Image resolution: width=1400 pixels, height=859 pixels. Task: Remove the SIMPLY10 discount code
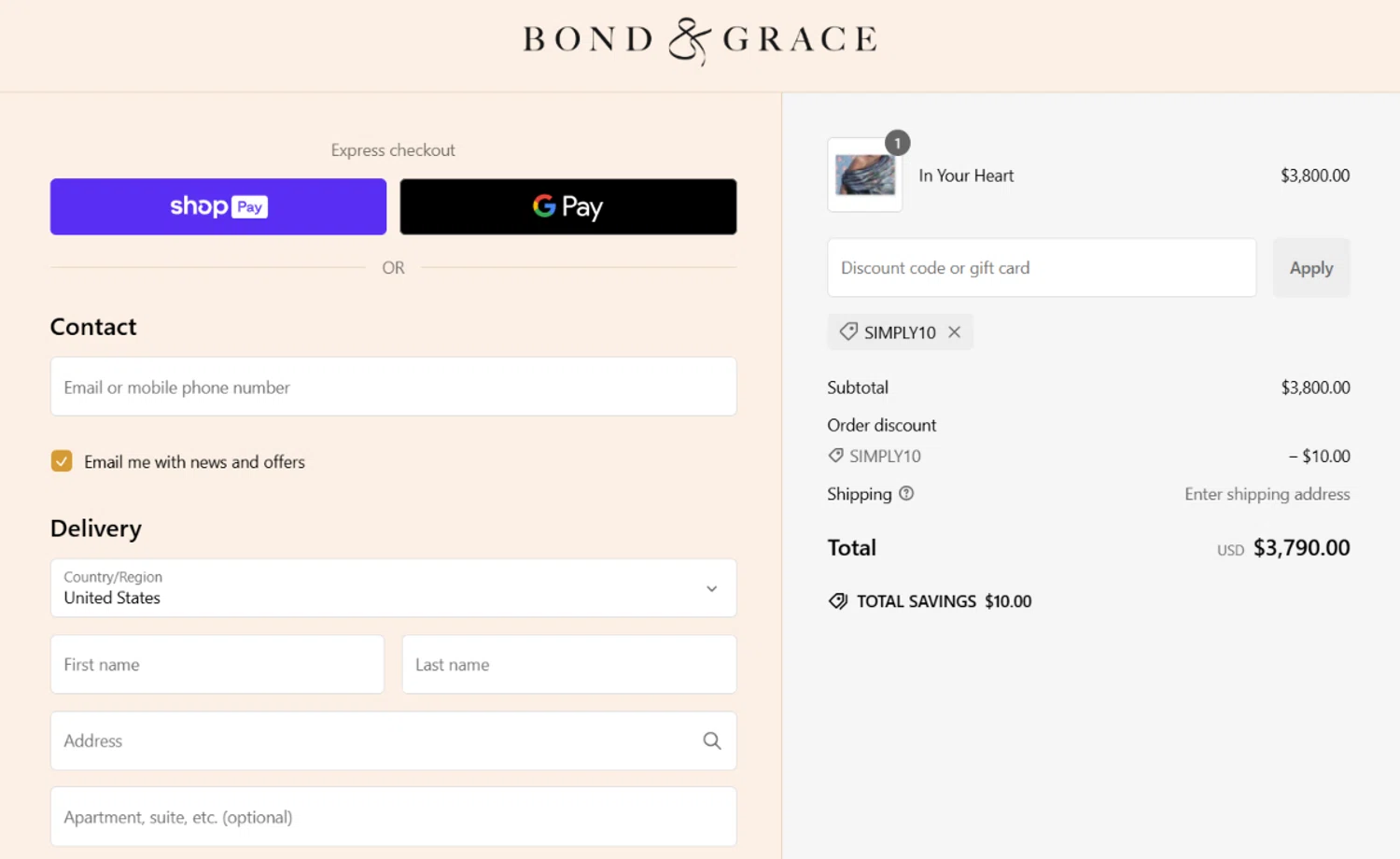click(x=954, y=331)
